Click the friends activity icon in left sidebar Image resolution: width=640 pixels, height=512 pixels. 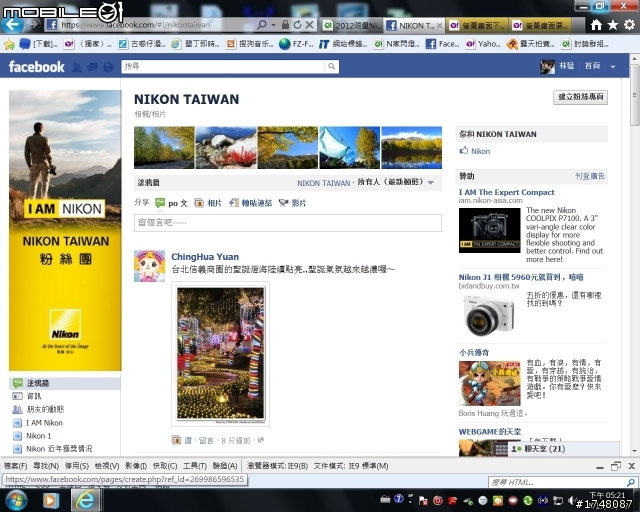tap(17, 409)
